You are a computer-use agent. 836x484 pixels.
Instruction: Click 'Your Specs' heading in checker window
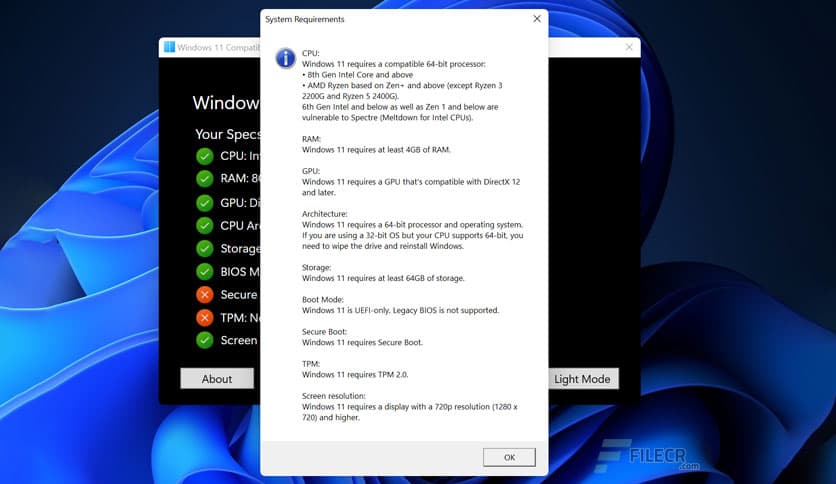point(228,134)
